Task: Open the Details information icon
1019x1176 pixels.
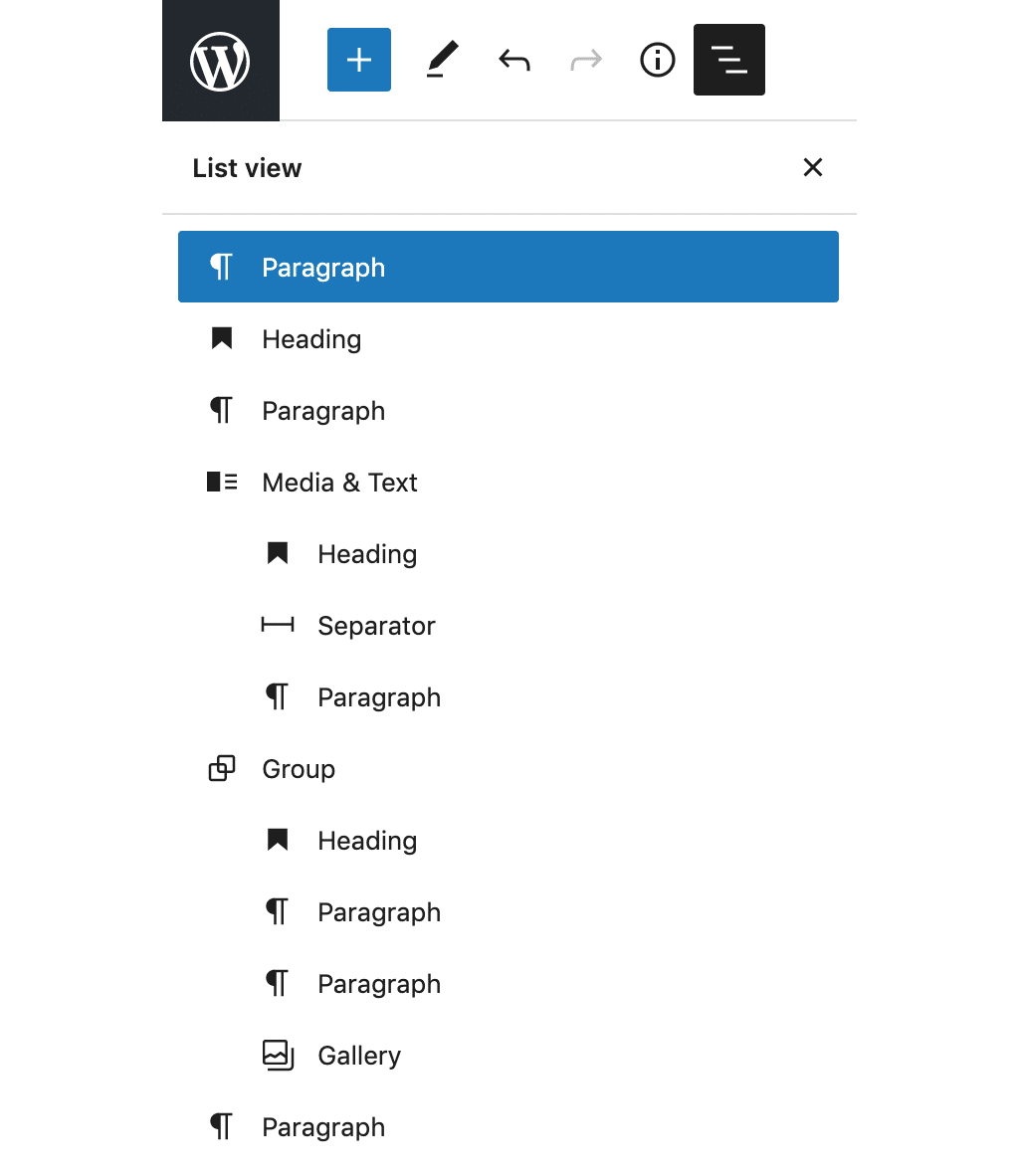Action: pos(657,60)
